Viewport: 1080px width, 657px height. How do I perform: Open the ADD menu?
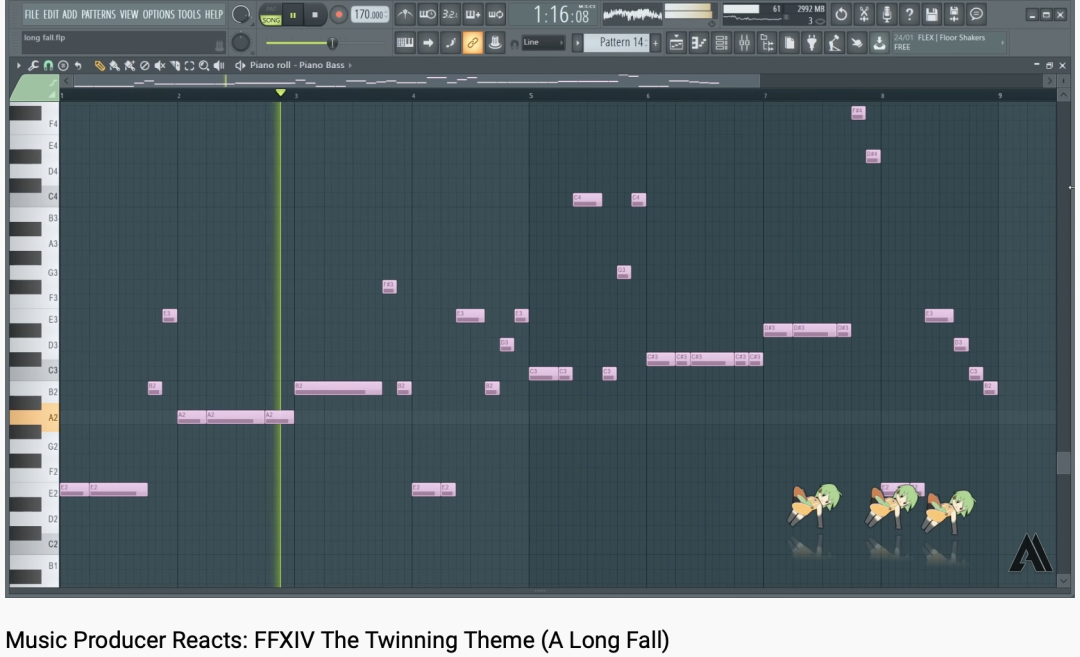point(70,14)
